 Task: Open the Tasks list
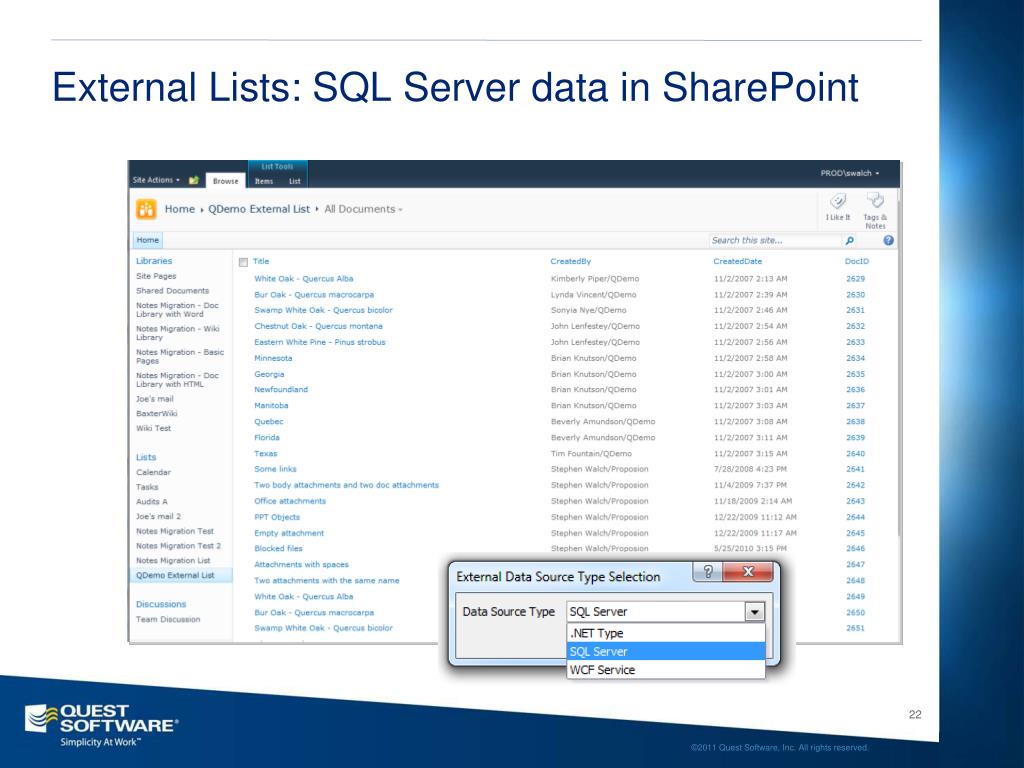pyautogui.click(x=147, y=487)
